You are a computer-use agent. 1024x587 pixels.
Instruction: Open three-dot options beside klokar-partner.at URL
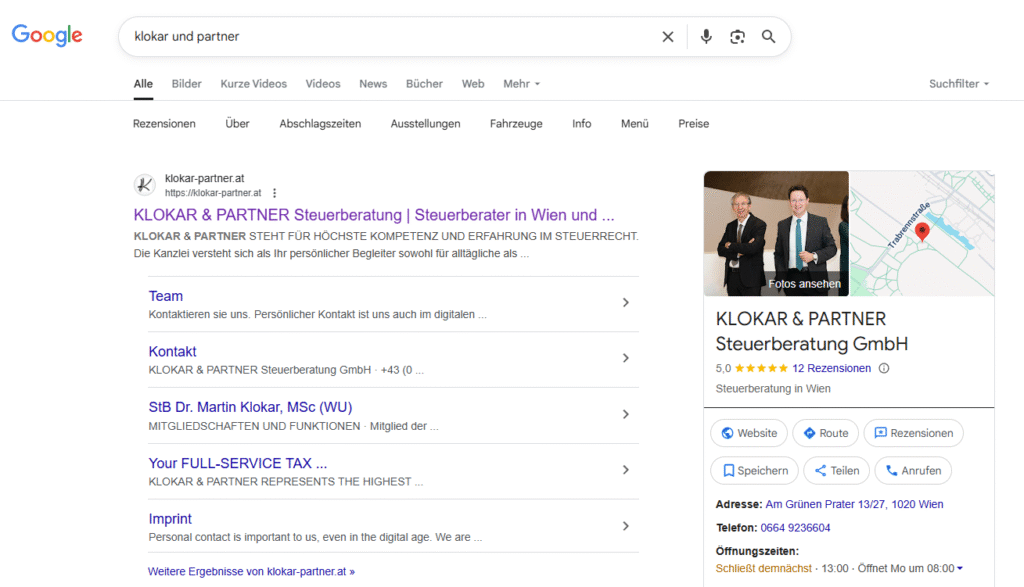(274, 193)
